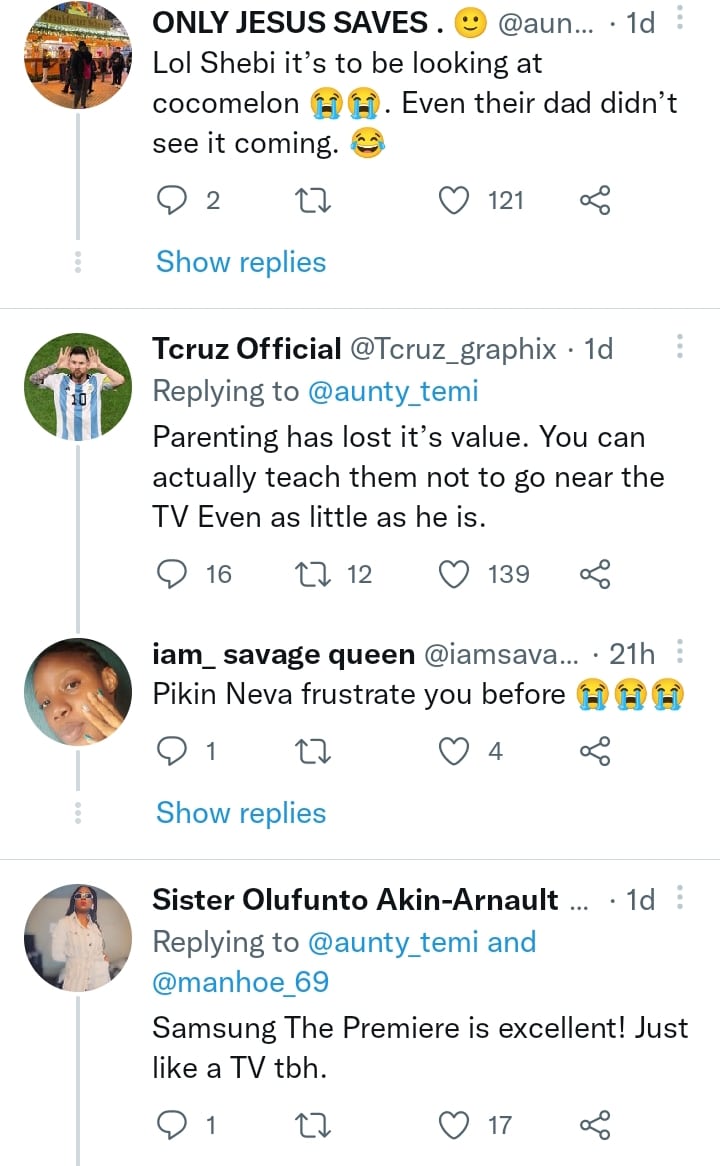Show replies under the cocomelon tweet

click(x=241, y=262)
